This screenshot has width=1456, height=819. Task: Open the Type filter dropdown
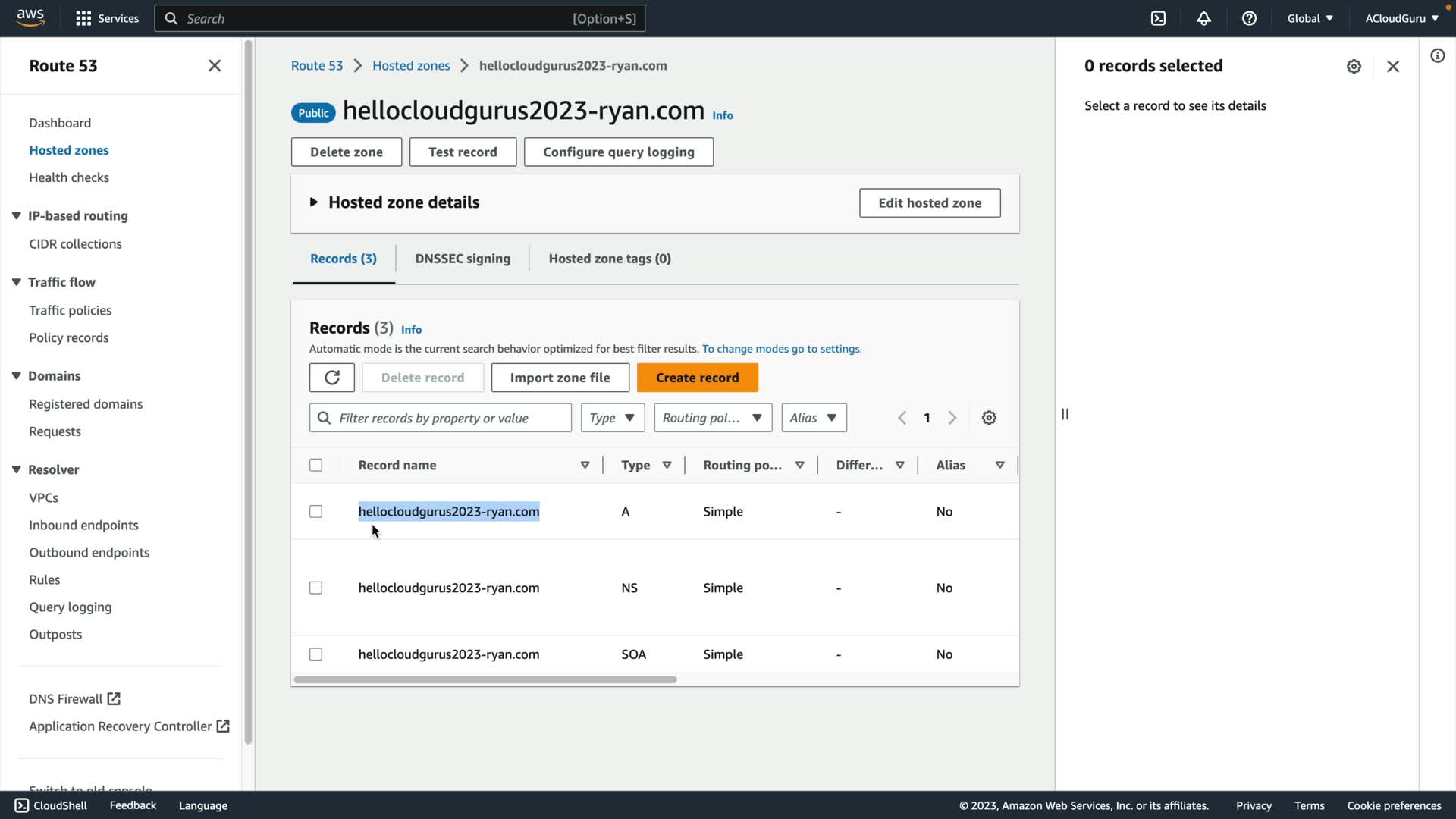[612, 418]
